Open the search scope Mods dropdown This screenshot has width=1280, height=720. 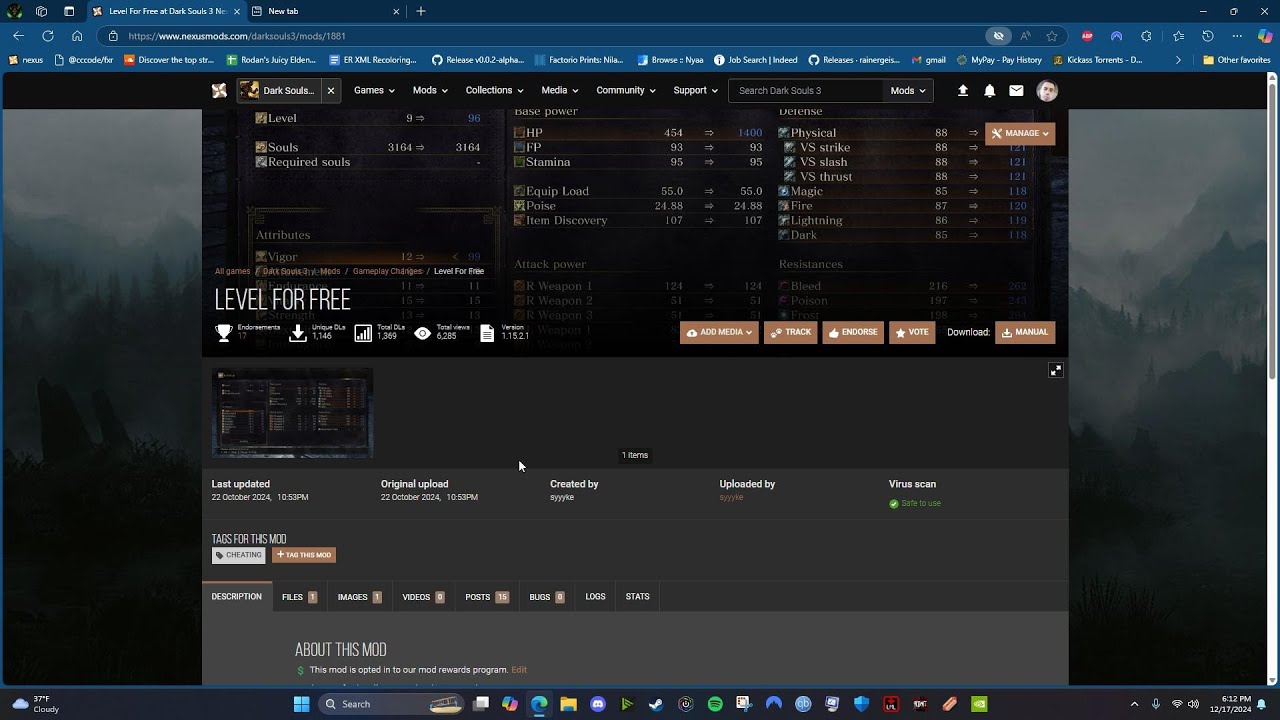(908, 90)
